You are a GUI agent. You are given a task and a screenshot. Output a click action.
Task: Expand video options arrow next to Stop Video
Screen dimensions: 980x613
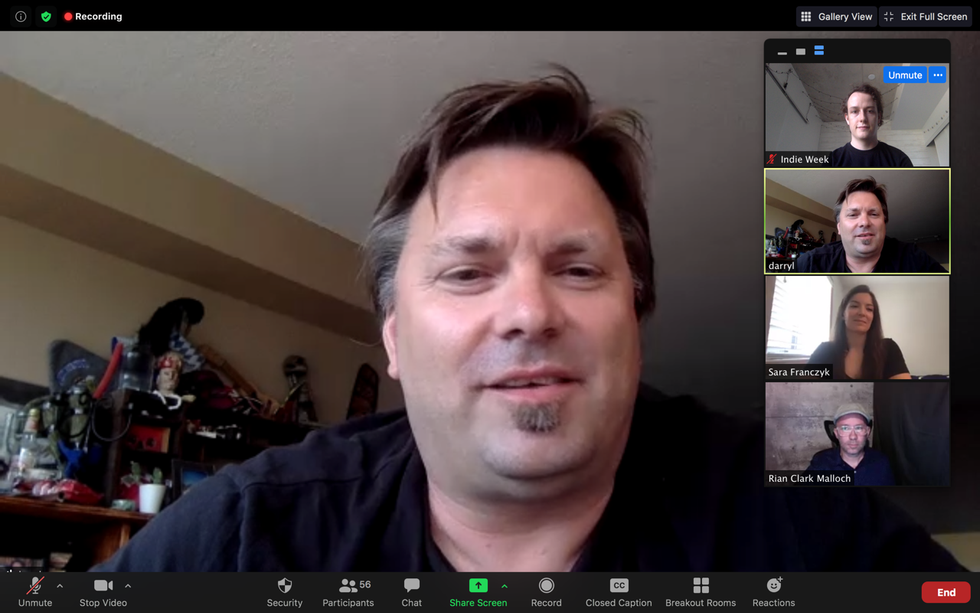click(x=128, y=586)
